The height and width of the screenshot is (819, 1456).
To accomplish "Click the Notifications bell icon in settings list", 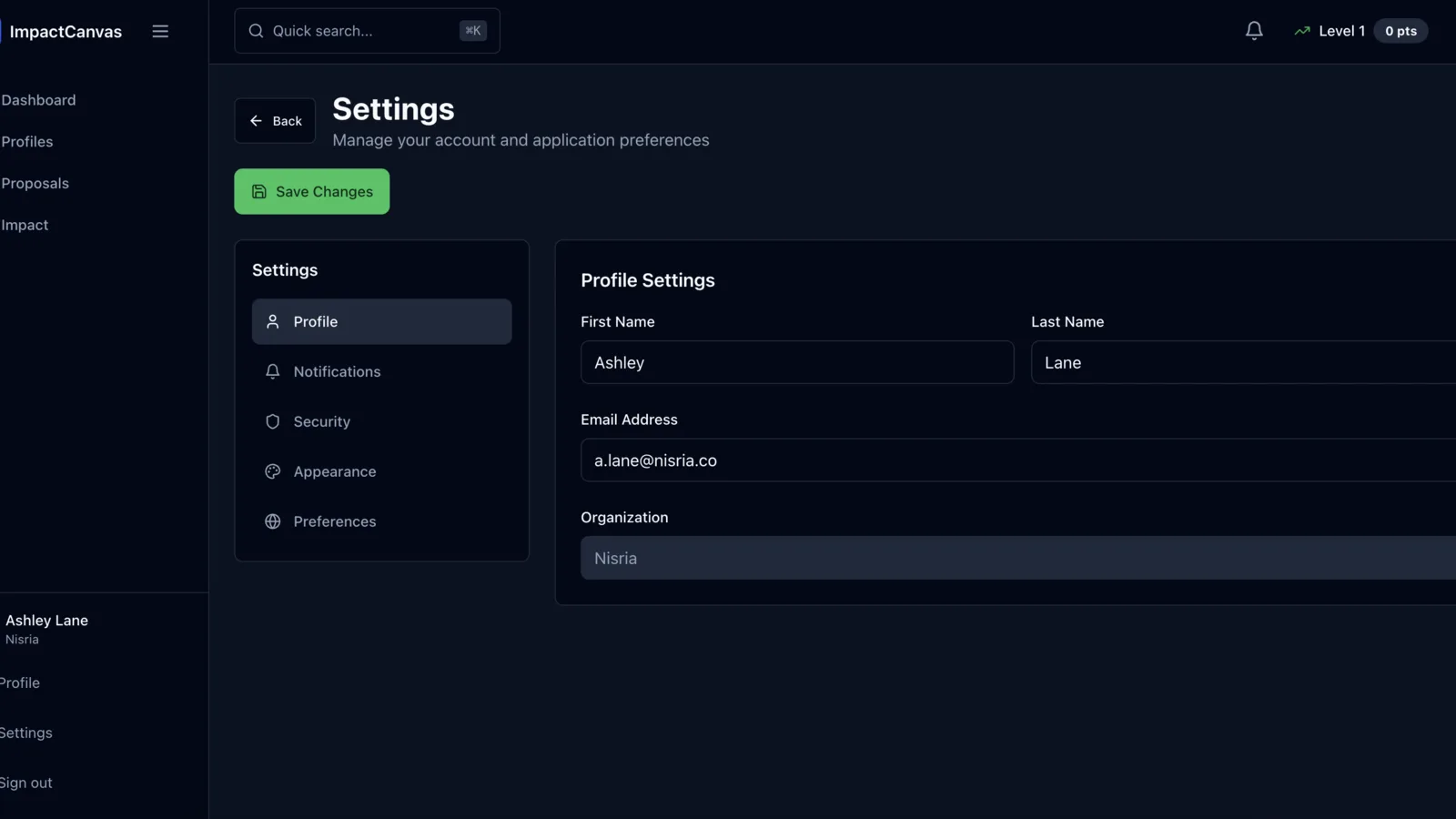I will pyautogui.click(x=272, y=371).
